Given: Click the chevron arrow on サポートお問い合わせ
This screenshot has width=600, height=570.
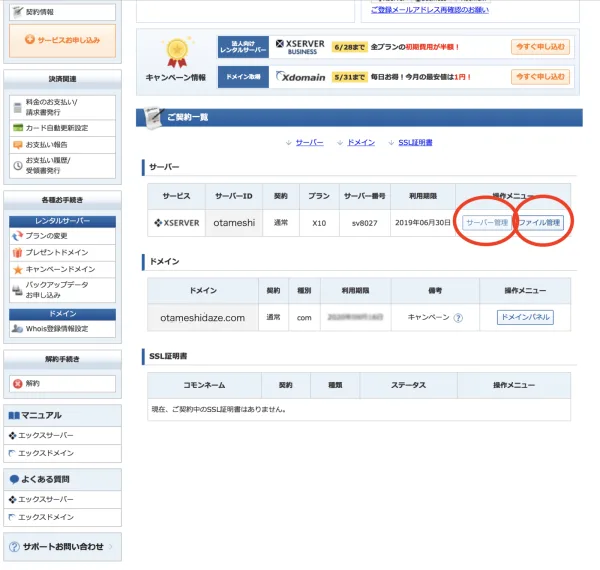Looking at the screenshot, I should click(111, 547).
